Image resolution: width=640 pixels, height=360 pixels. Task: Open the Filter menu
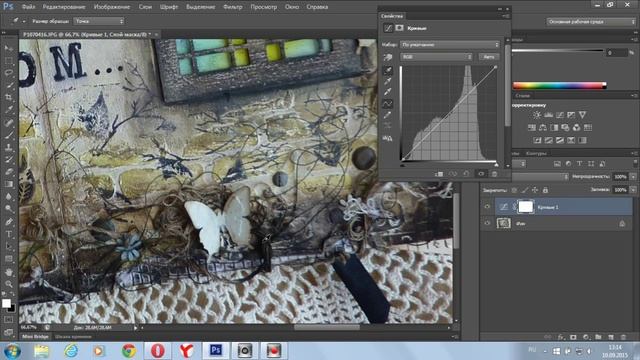click(233, 7)
